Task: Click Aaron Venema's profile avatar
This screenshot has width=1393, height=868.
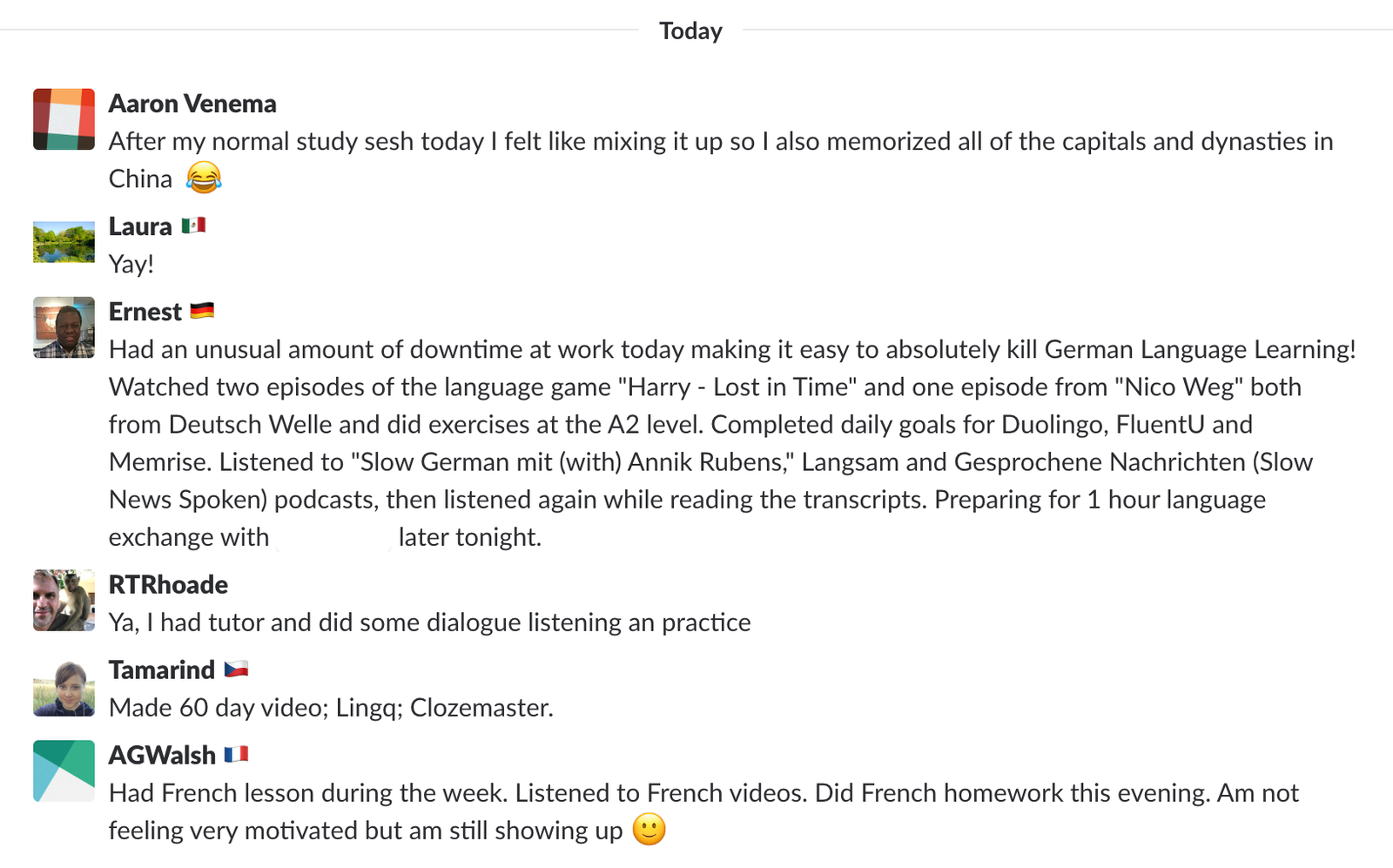Action: click(x=64, y=119)
